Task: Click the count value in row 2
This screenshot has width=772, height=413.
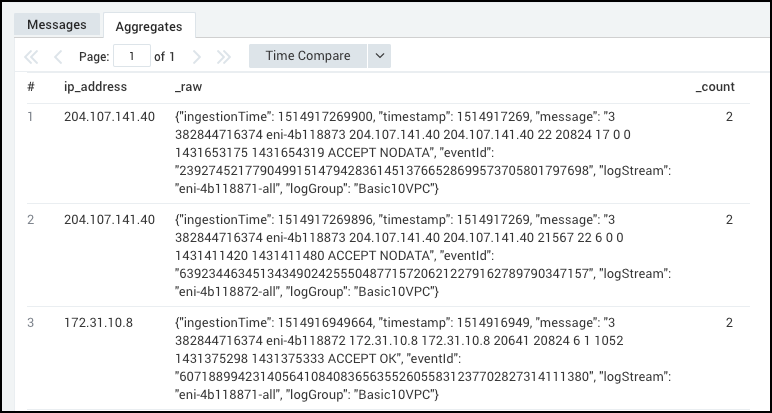Action: click(729, 219)
